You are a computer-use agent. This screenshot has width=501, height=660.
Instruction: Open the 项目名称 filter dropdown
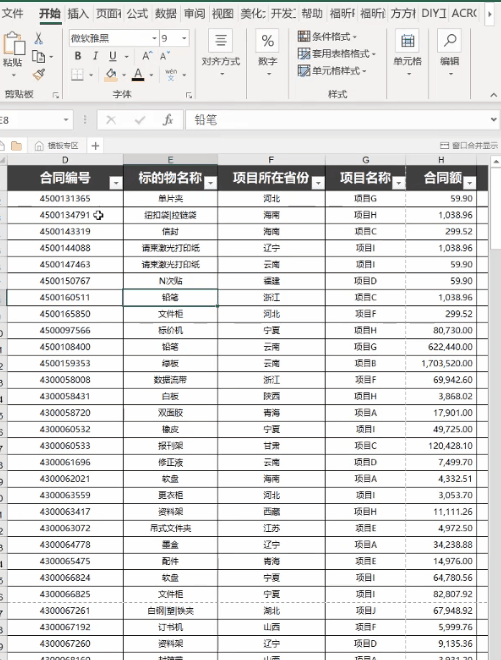click(x=398, y=183)
